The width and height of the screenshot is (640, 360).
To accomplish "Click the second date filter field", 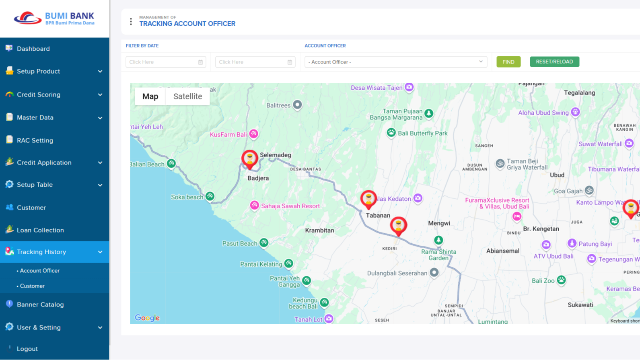I will pyautogui.click(x=255, y=62).
